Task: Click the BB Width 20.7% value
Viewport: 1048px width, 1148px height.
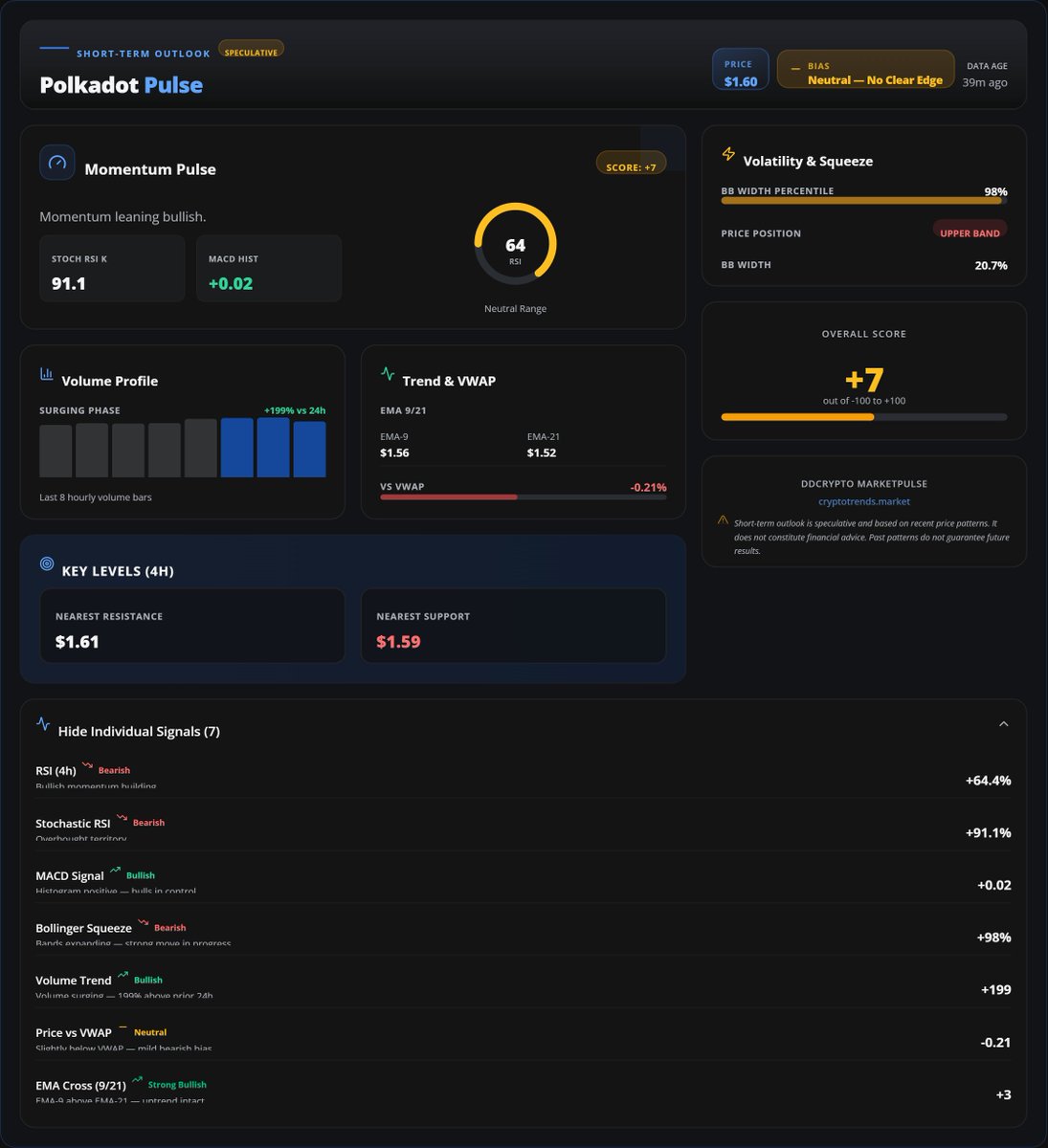Action: pos(991,266)
